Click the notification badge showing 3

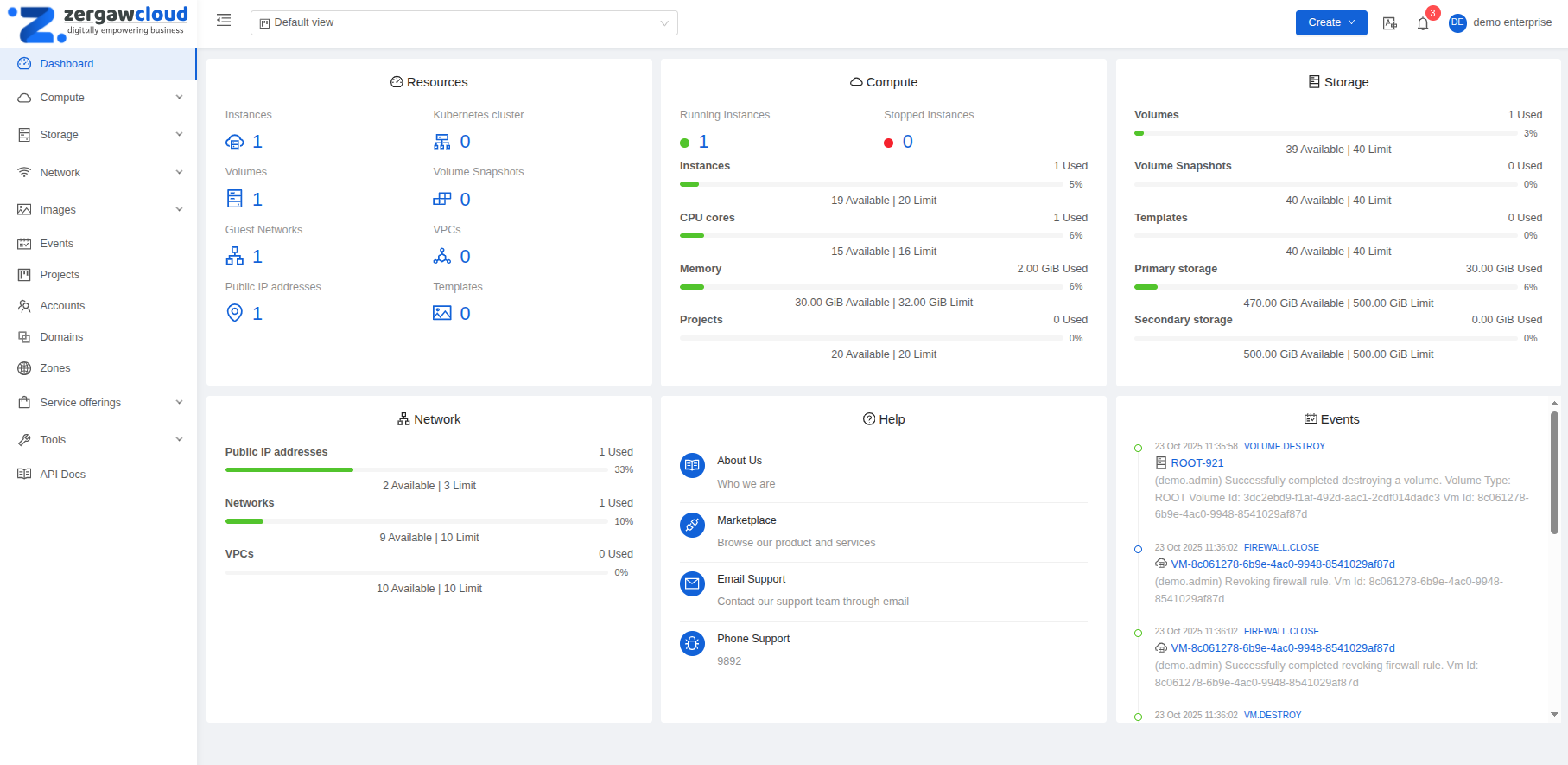[x=1432, y=13]
